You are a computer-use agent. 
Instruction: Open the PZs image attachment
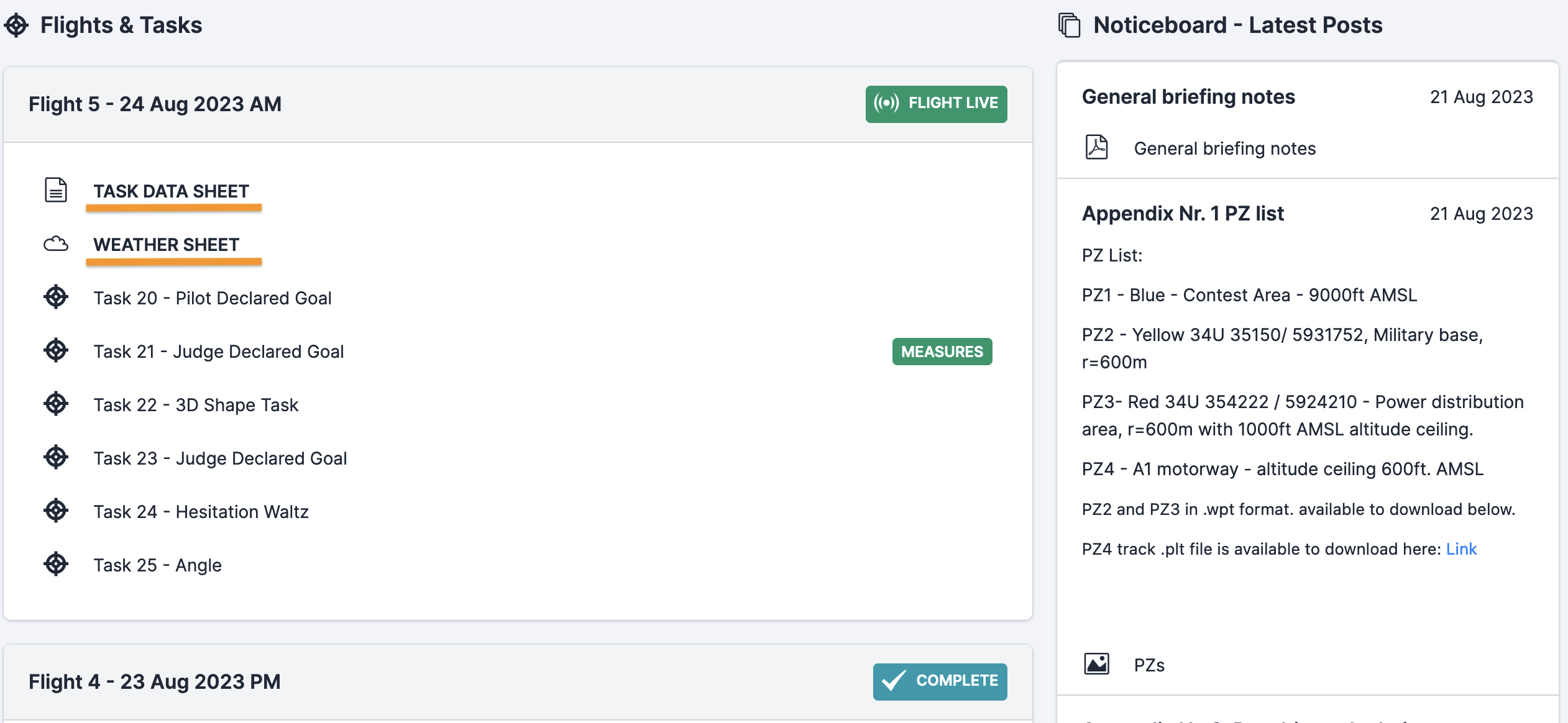[x=1149, y=665]
